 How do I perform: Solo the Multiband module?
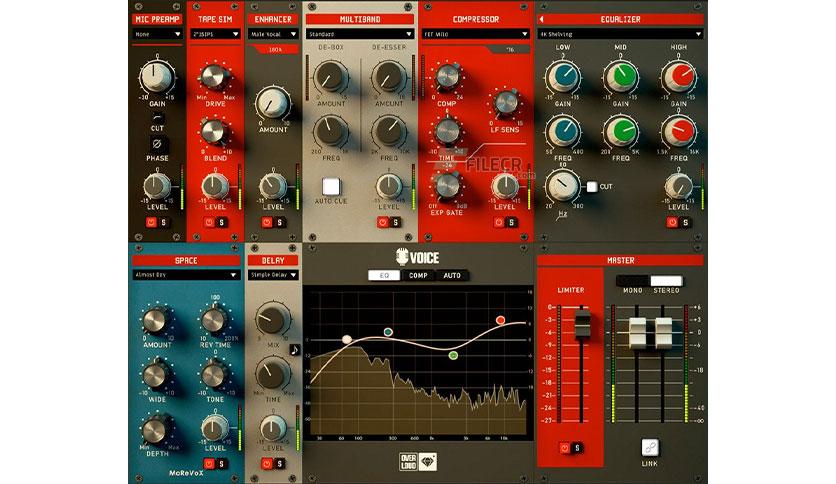395,222
